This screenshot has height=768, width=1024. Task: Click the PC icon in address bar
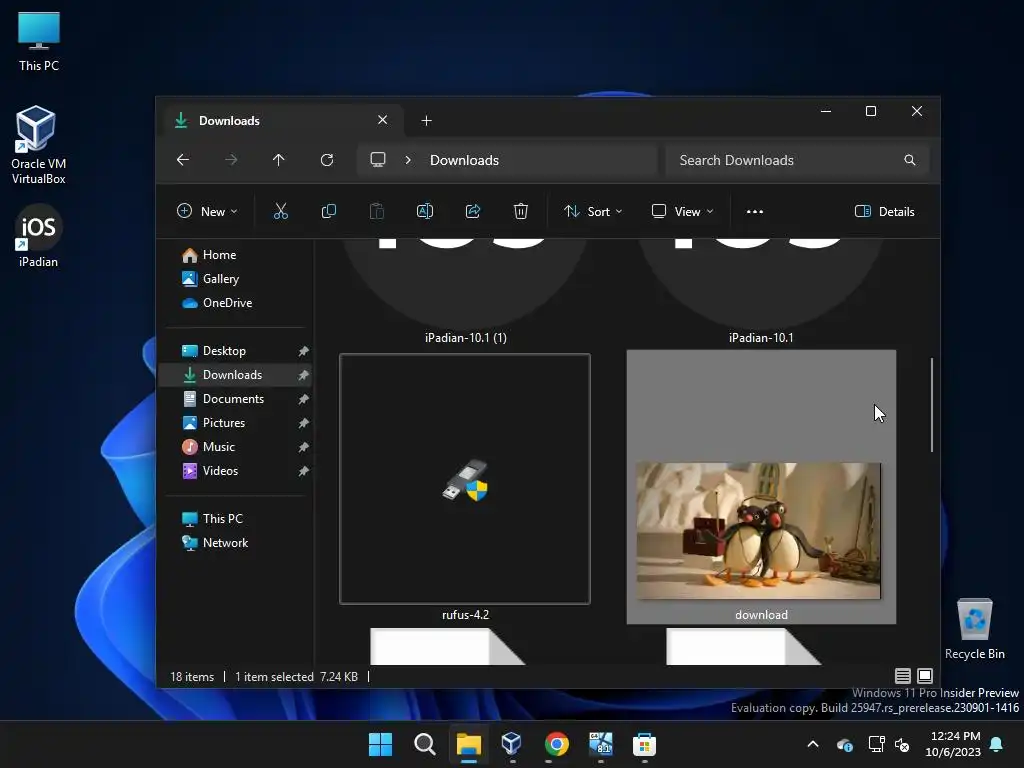coord(377,159)
